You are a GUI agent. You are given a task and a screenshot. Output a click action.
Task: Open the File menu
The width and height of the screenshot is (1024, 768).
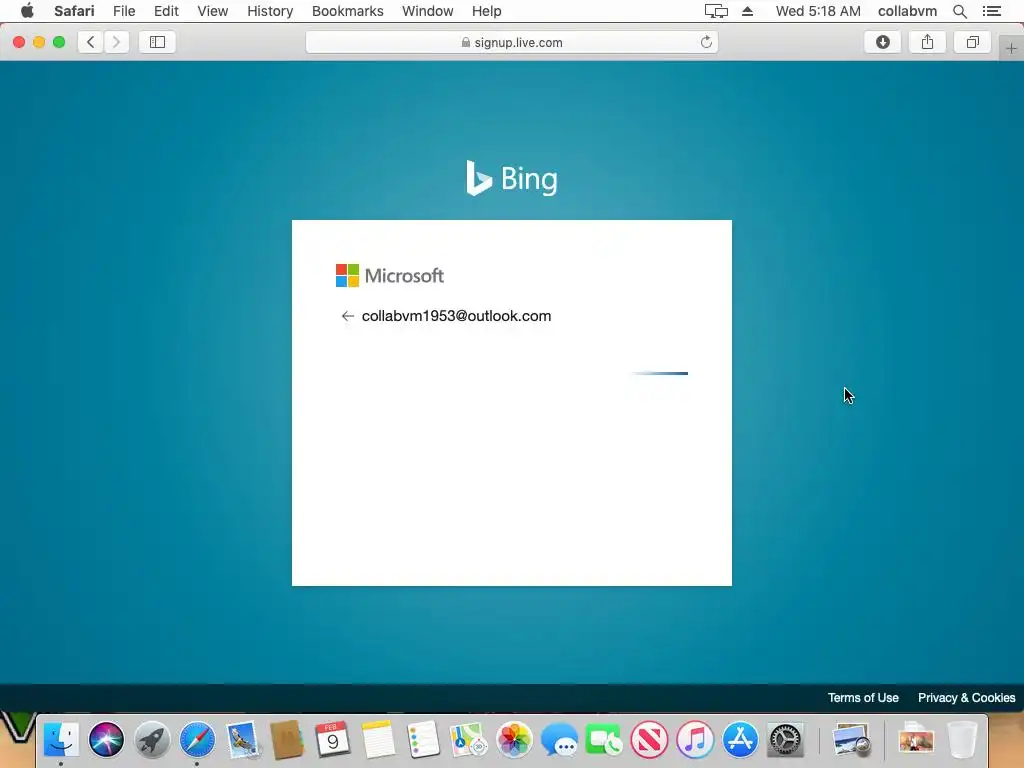point(123,11)
